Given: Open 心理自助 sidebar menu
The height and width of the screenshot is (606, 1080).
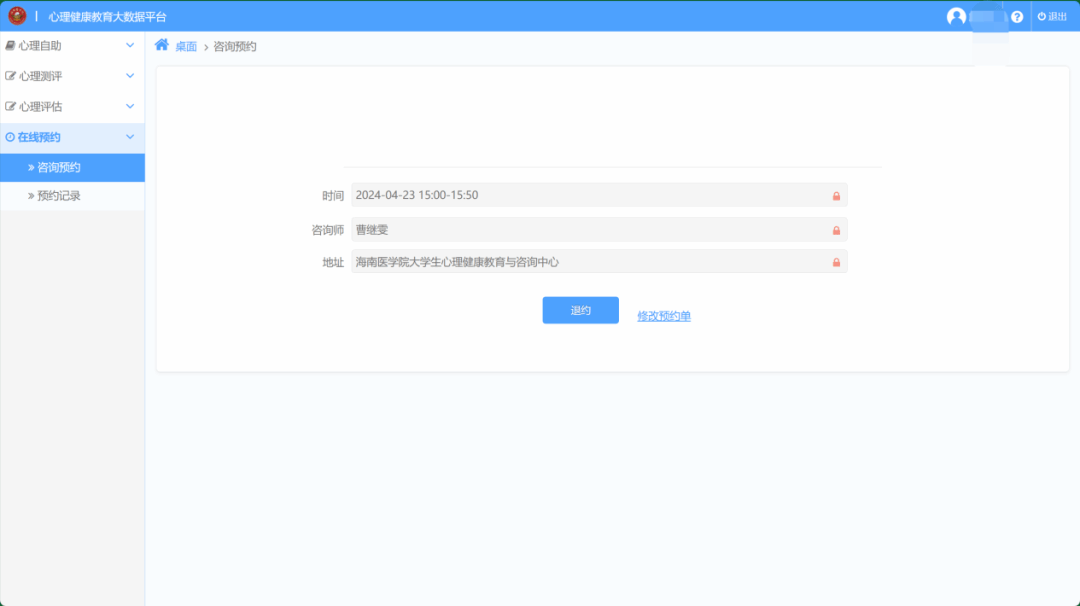Looking at the screenshot, I should coord(72,45).
